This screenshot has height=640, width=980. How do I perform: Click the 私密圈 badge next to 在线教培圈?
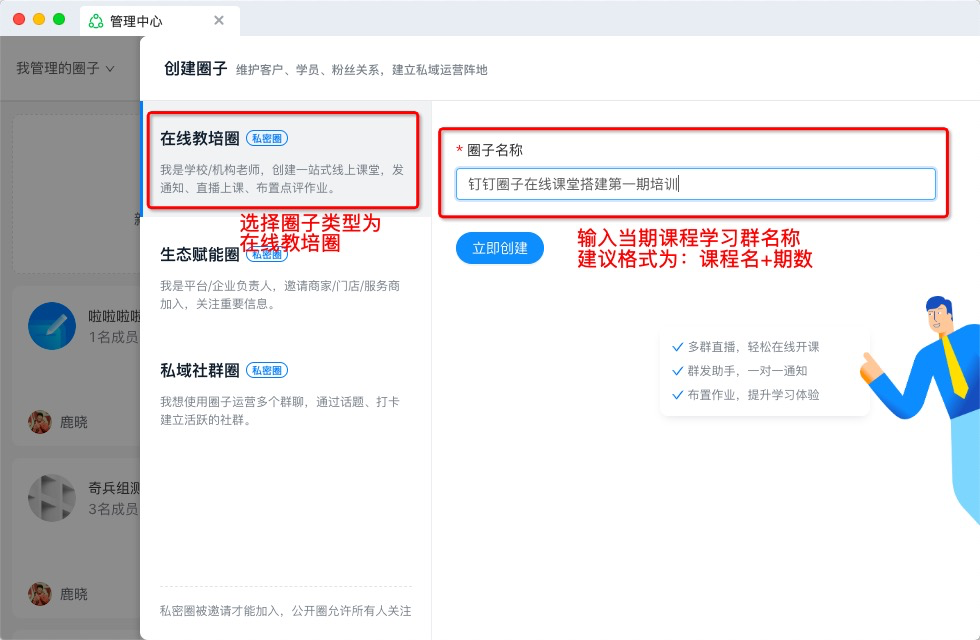267,138
